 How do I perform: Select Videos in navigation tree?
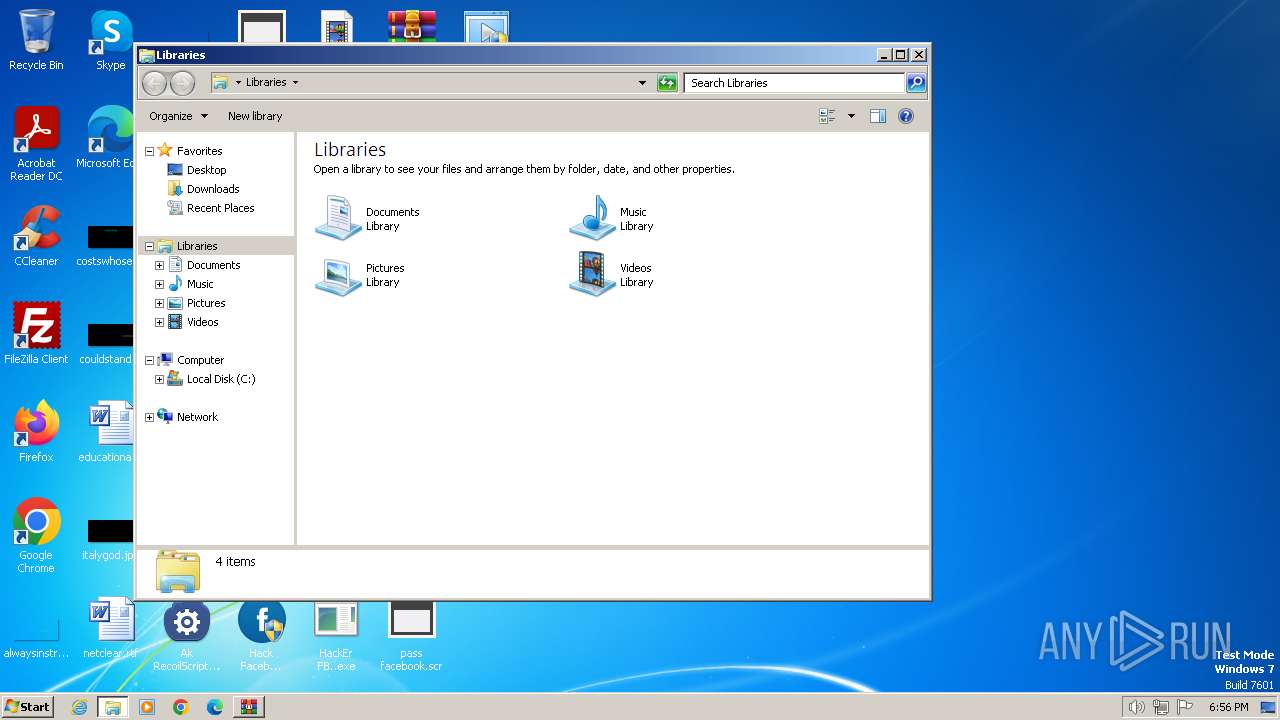click(202, 322)
